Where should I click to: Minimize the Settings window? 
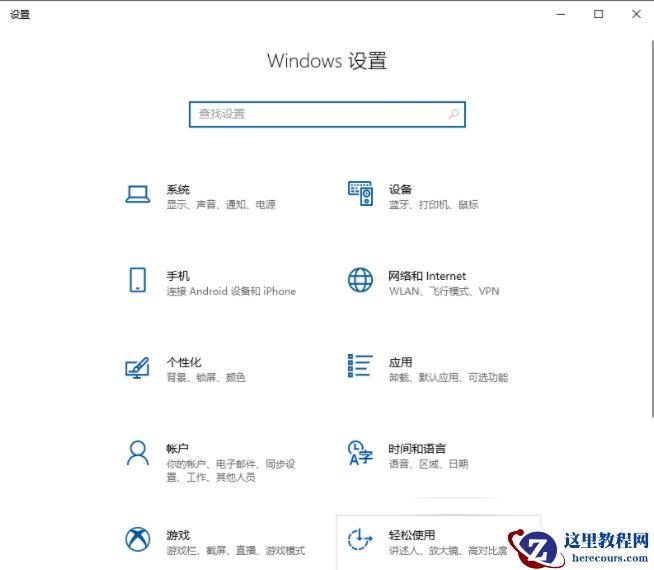561,14
